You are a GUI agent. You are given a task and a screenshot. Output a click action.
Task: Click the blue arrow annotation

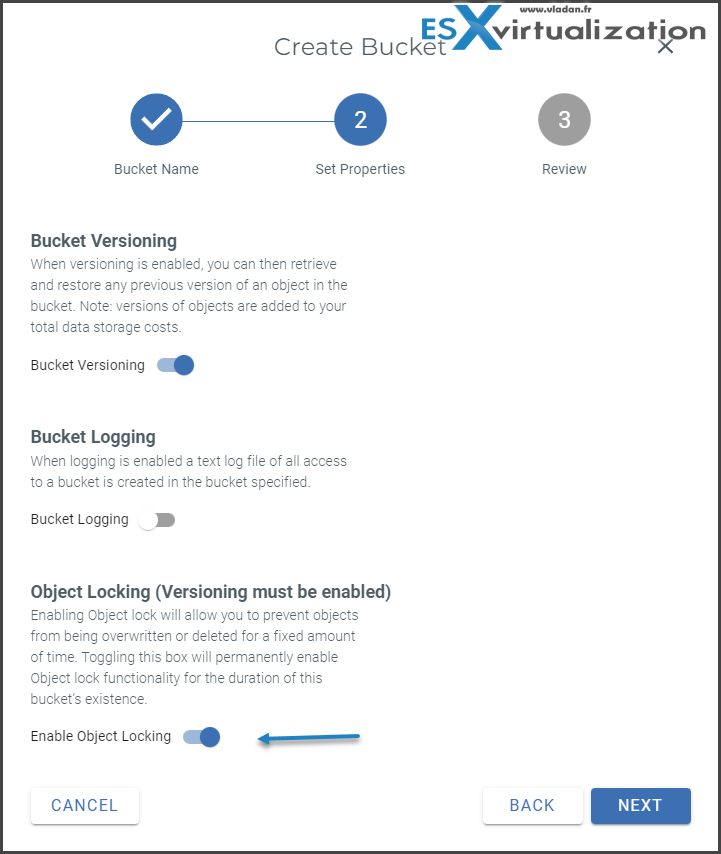(x=309, y=738)
